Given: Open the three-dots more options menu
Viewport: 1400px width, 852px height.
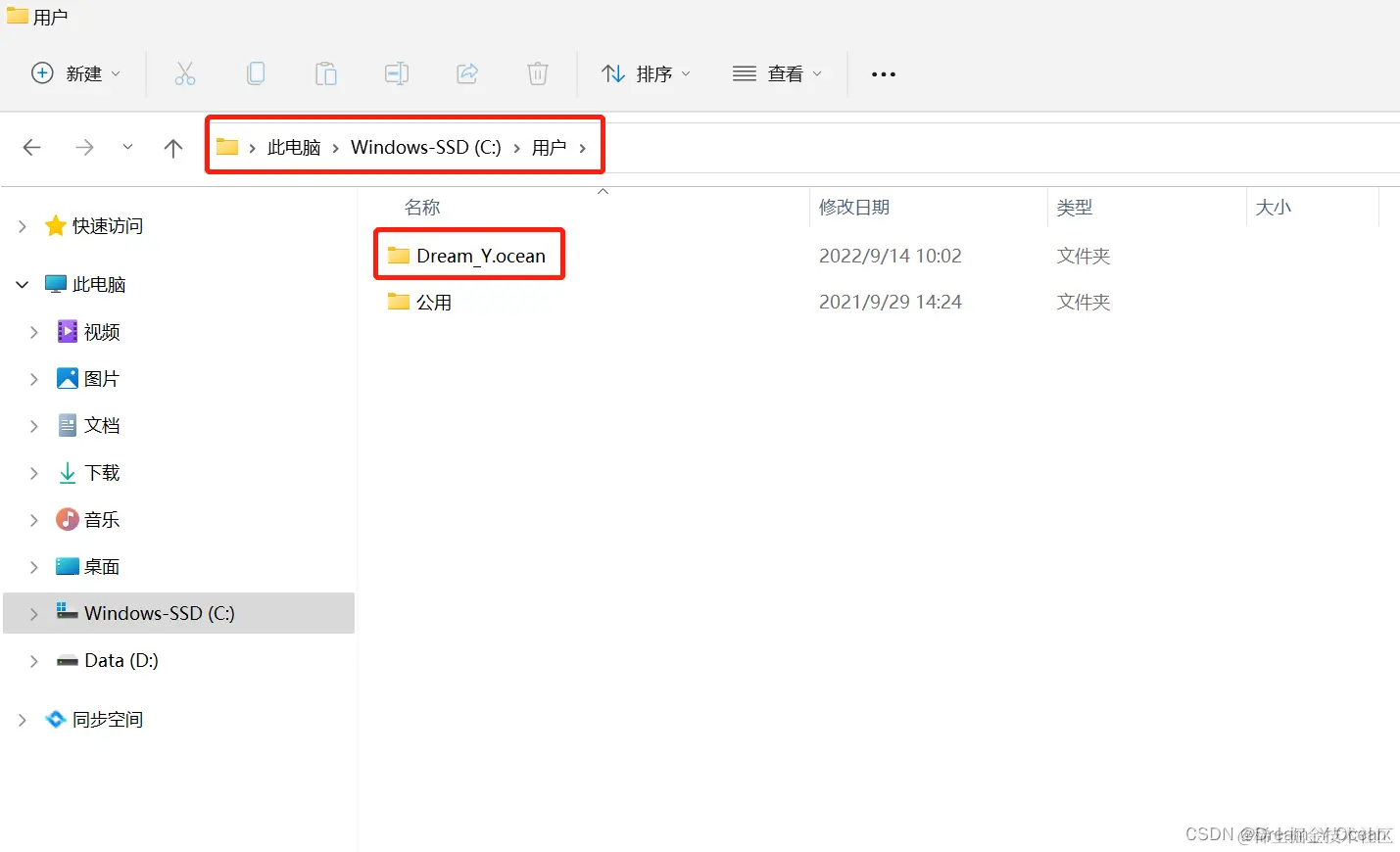Looking at the screenshot, I should click(x=884, y=74).
